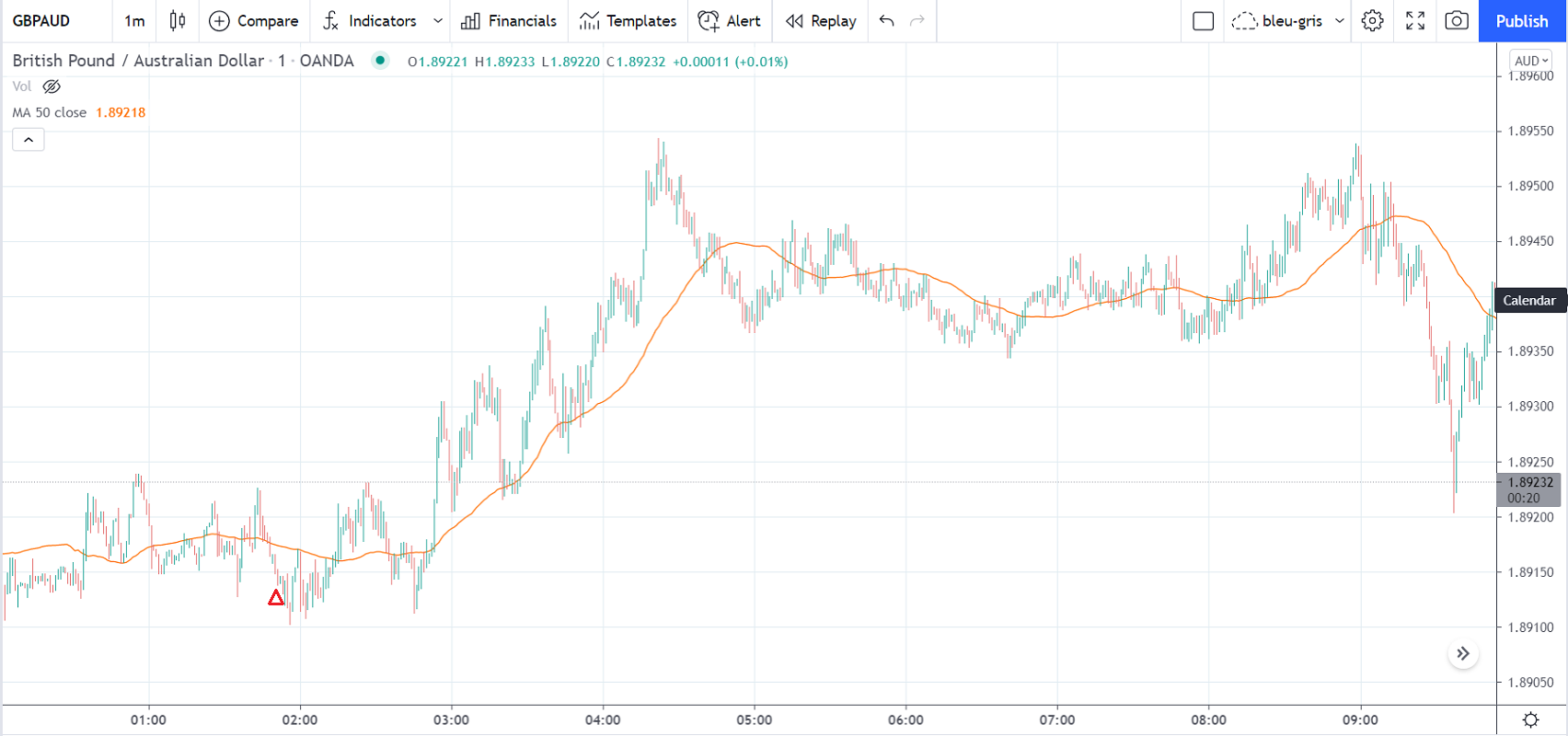Undo the last chart action
This screenshot has height=736, width=1568.
click(x=887, y=21)
